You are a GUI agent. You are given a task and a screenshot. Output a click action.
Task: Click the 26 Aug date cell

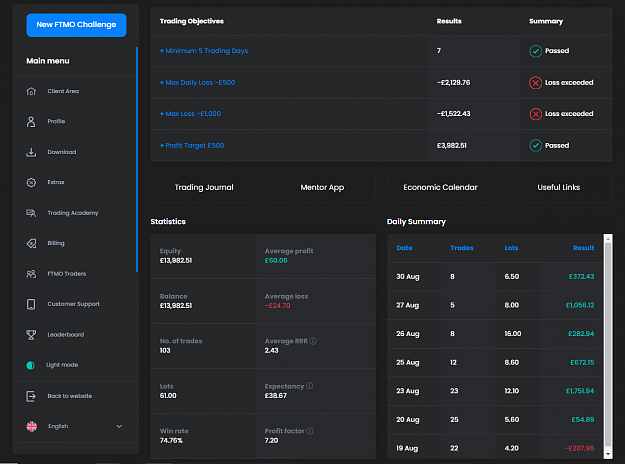408,334
